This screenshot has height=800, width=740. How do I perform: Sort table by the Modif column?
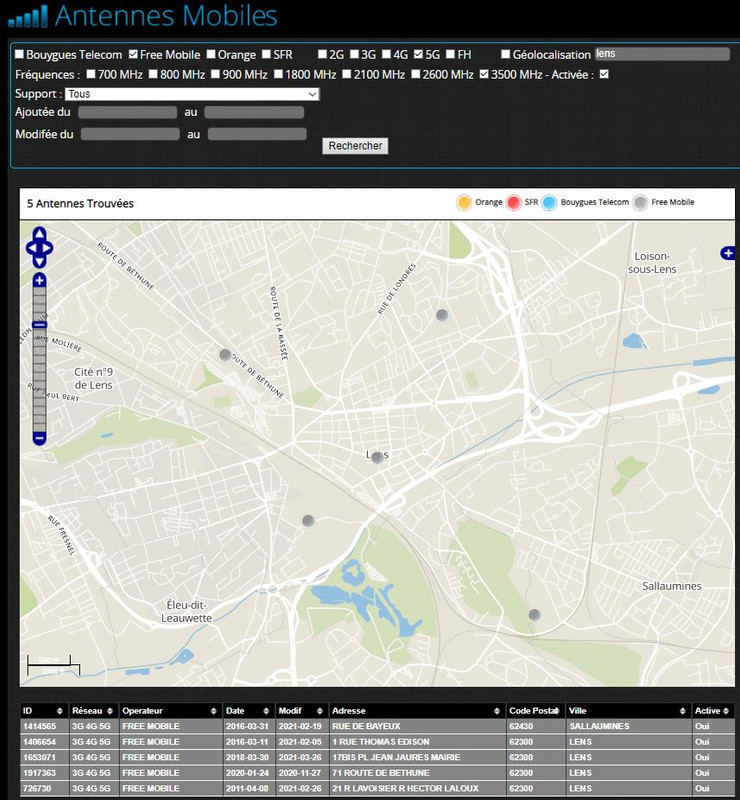tap(301, 711)
